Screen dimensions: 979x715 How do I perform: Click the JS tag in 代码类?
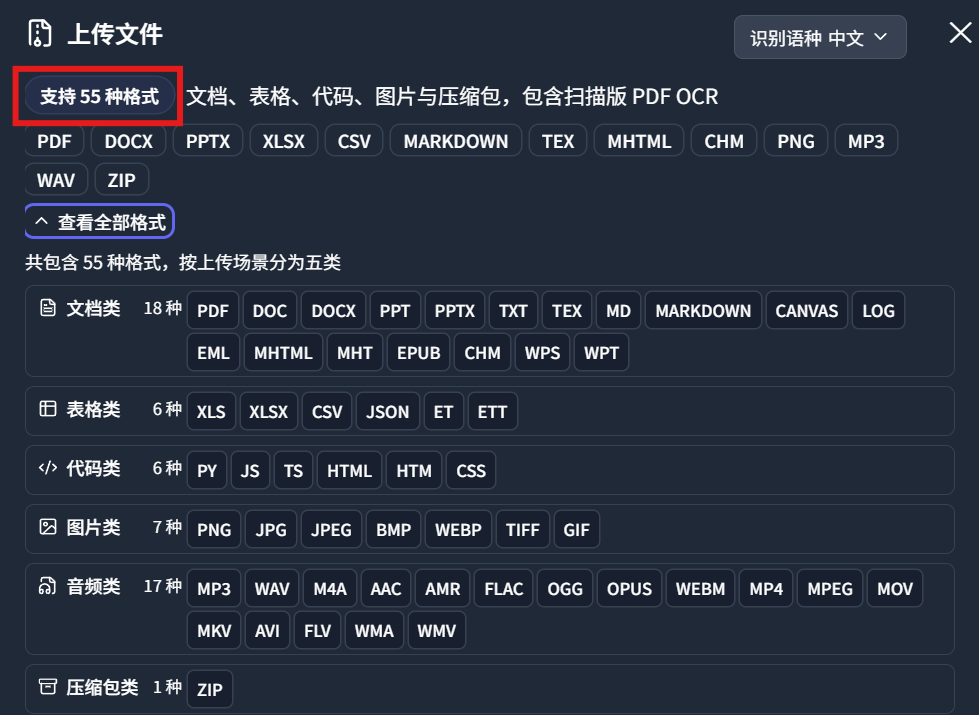[250, 470]
